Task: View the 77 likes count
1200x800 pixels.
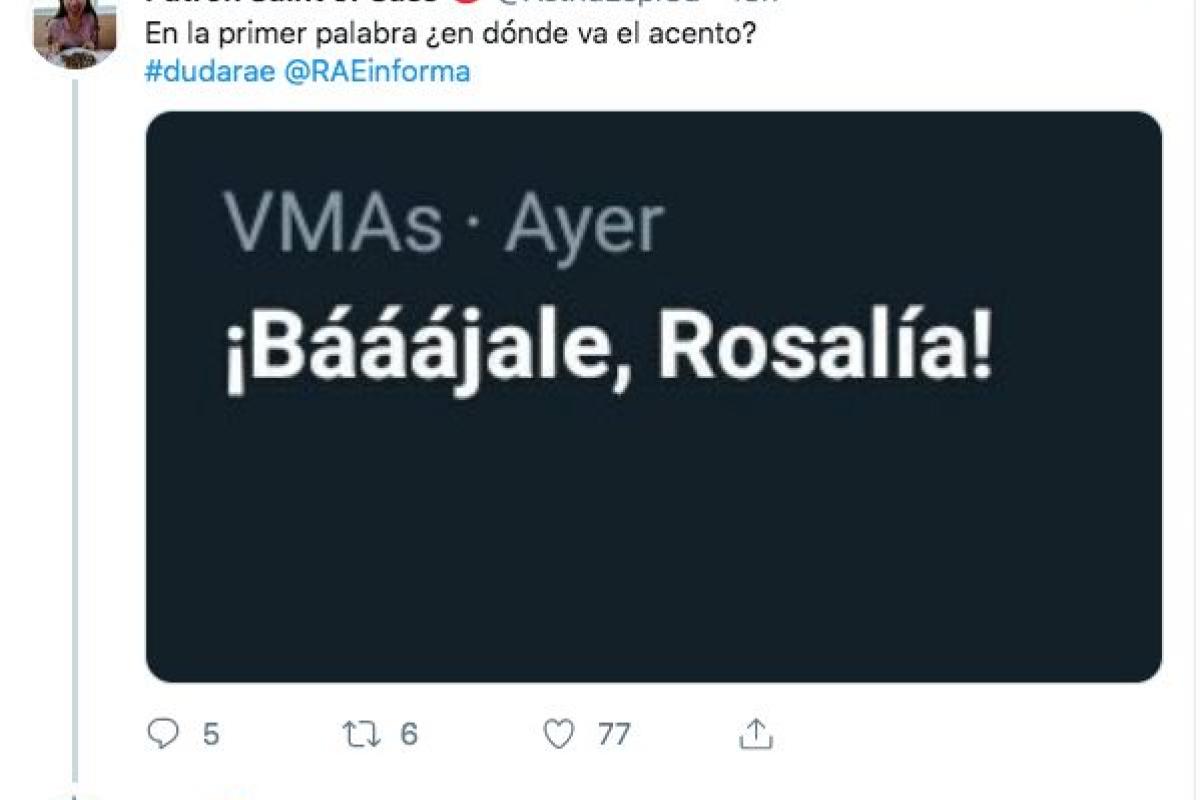Action: [x=613, y=735]
